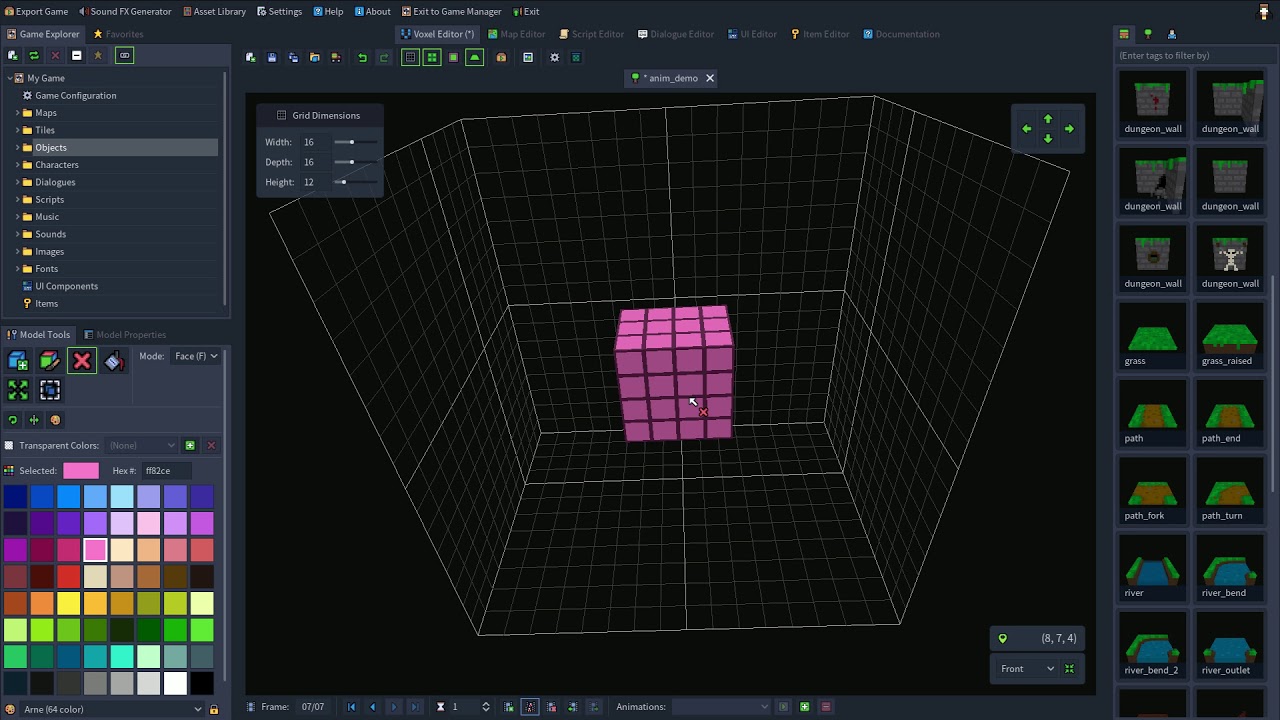The image size is (1280, 720).
Task: Add a new animation with green plus
Action: 804,707
